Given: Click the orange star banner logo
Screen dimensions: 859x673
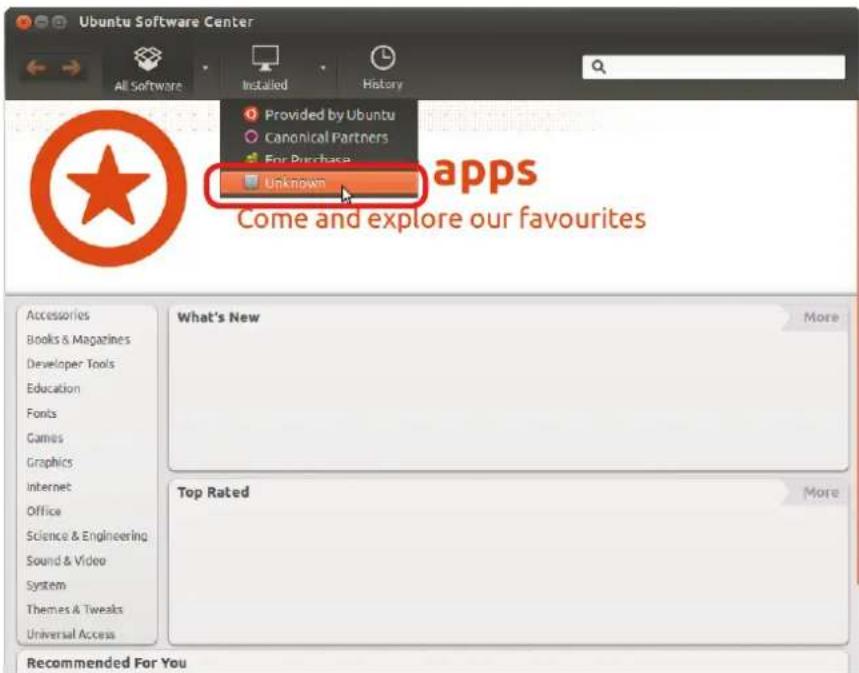Looking at the screenshot, I should 108,188.
